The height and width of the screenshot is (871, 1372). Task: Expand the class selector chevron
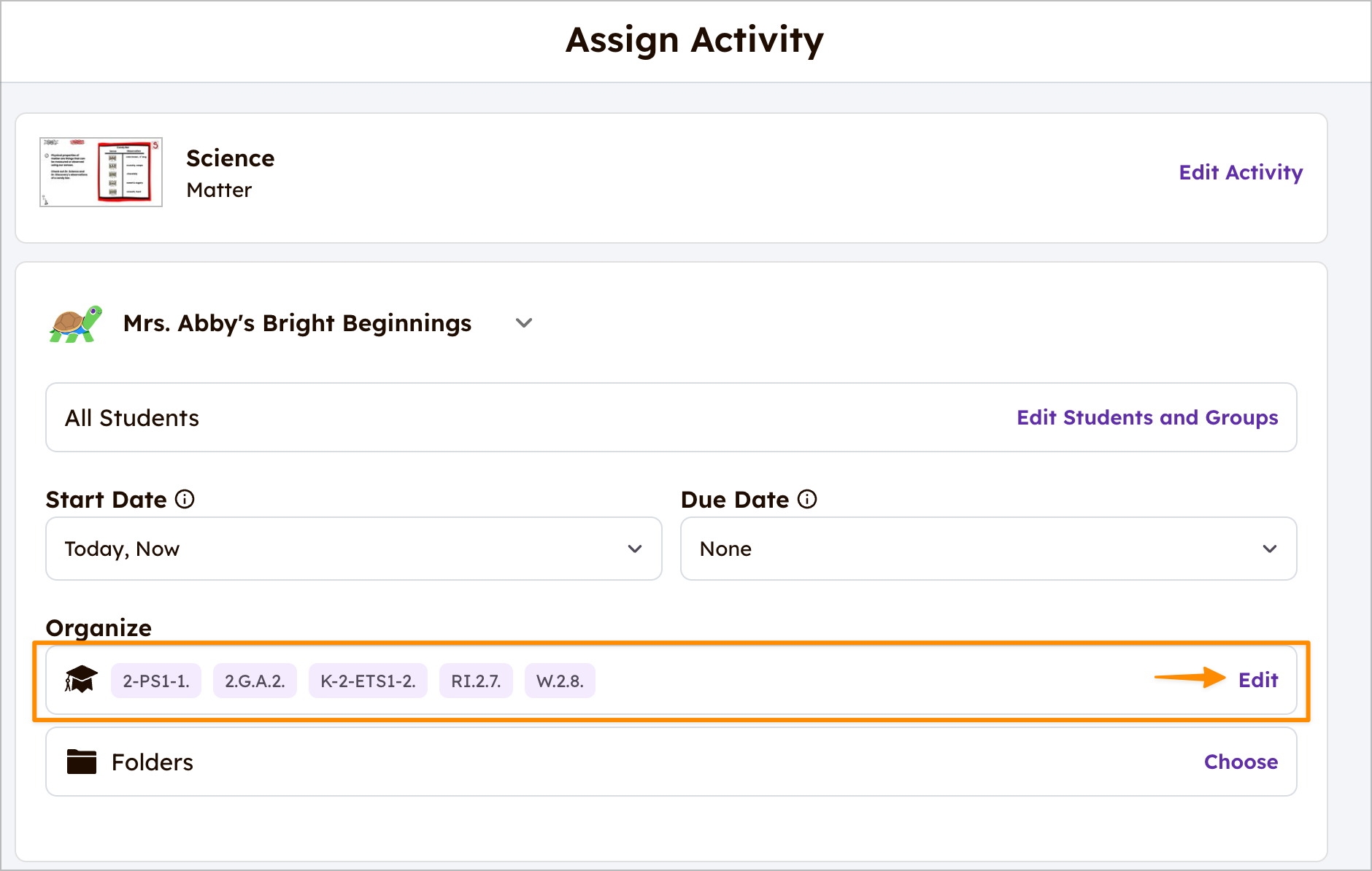524,323
